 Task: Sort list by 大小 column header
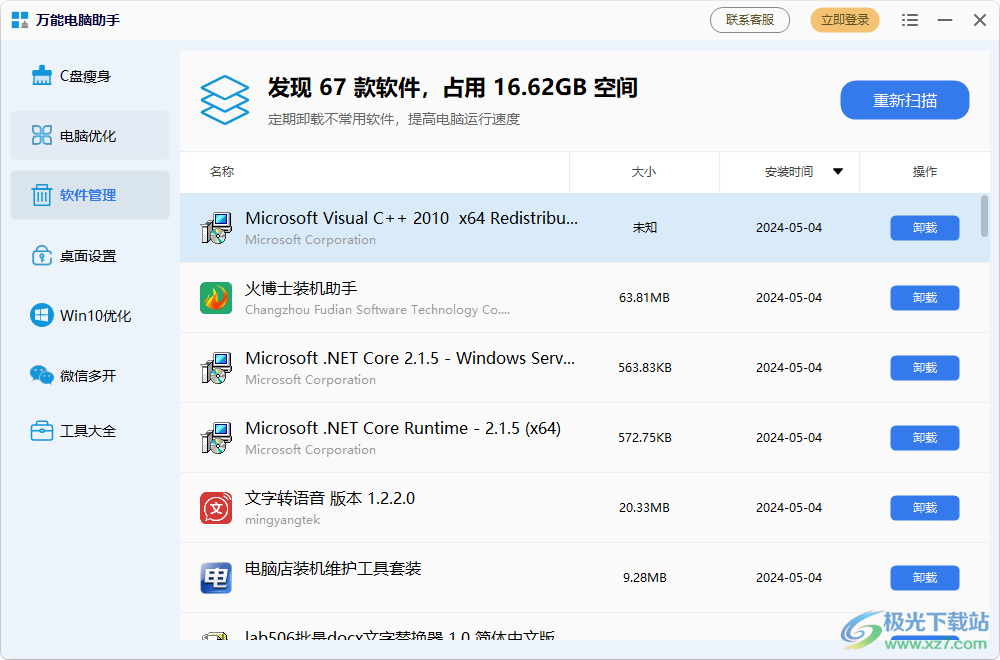(644, 172)
